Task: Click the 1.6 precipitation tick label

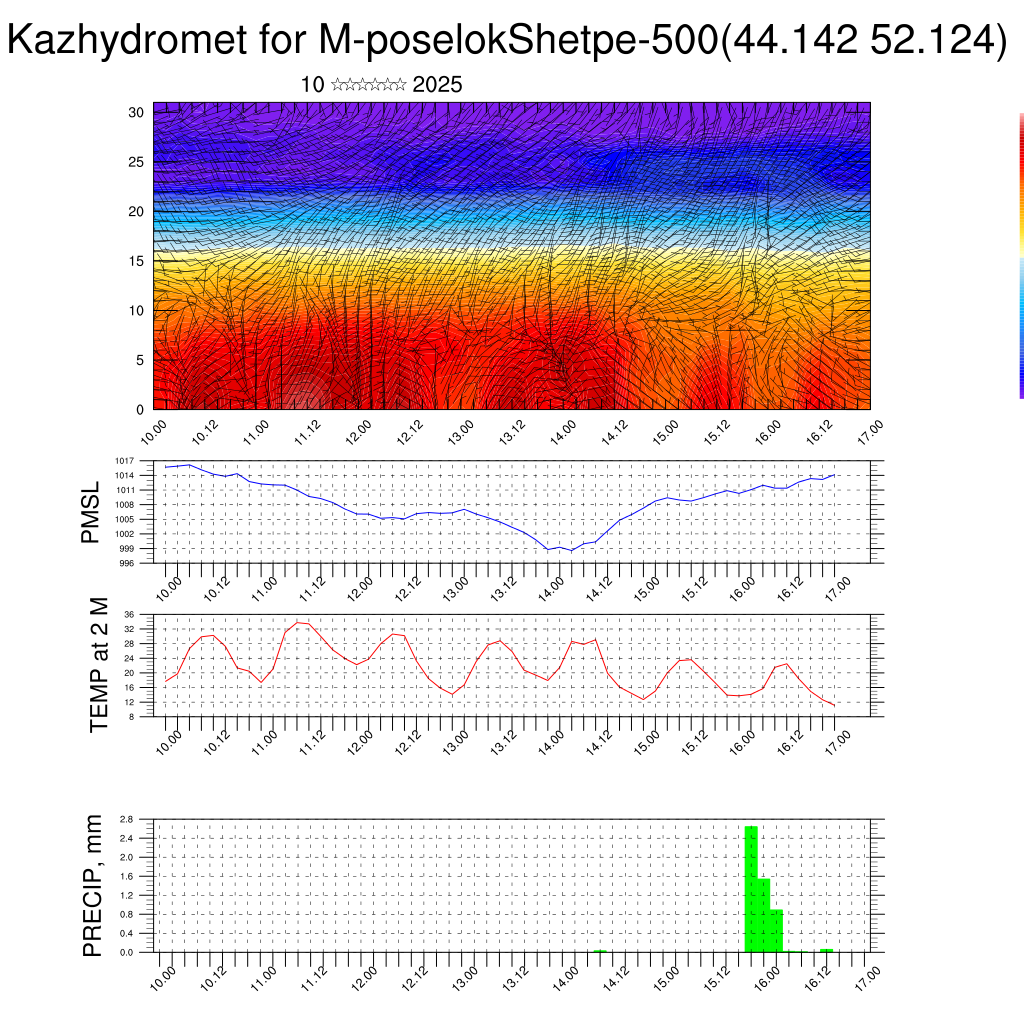Action: (127, 876)
